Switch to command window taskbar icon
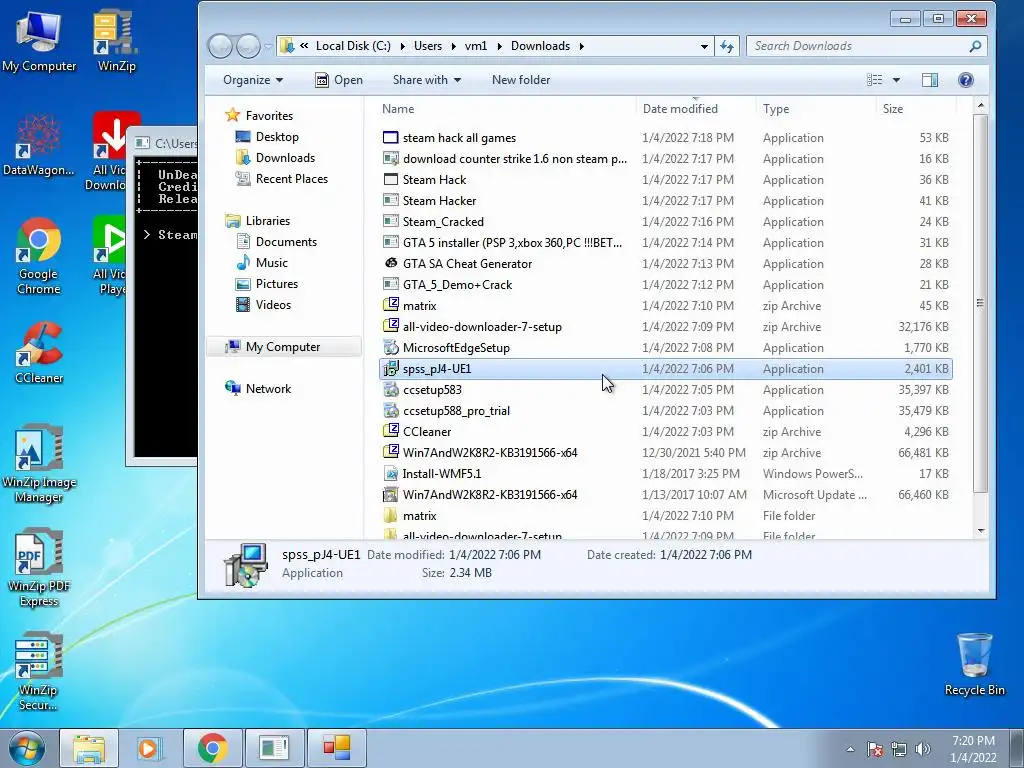This screenshot has height=768, width=1024. coord(274,748)
